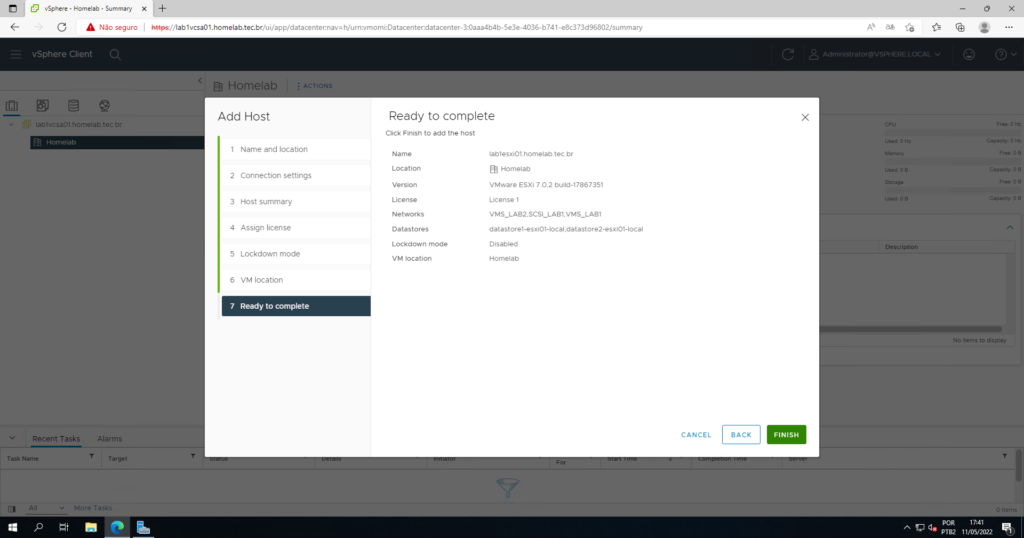Switch to Storage inventory view
Screen dimensions: 1024x538
(x=73, y=105)
